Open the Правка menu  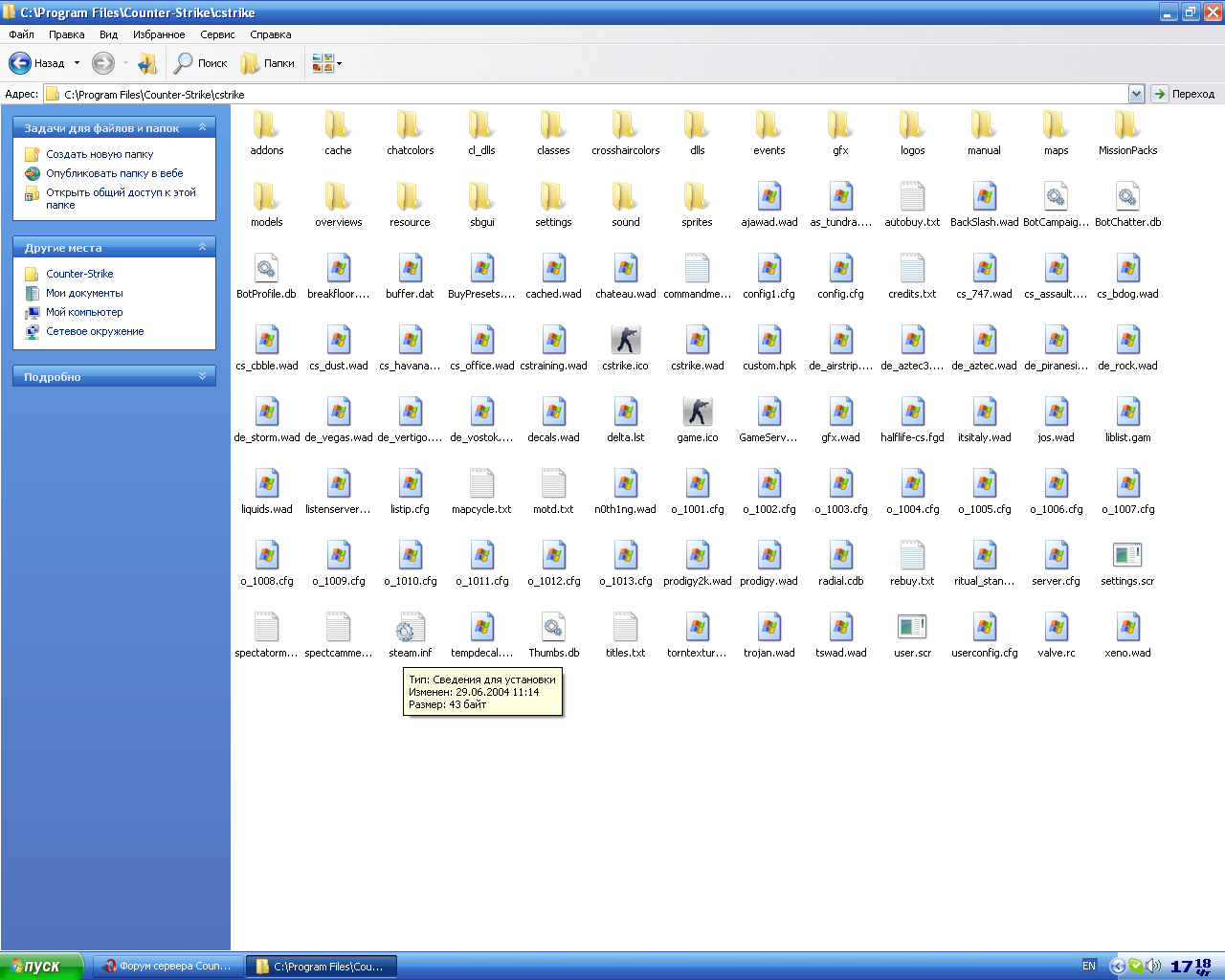(x=67, y=34)
